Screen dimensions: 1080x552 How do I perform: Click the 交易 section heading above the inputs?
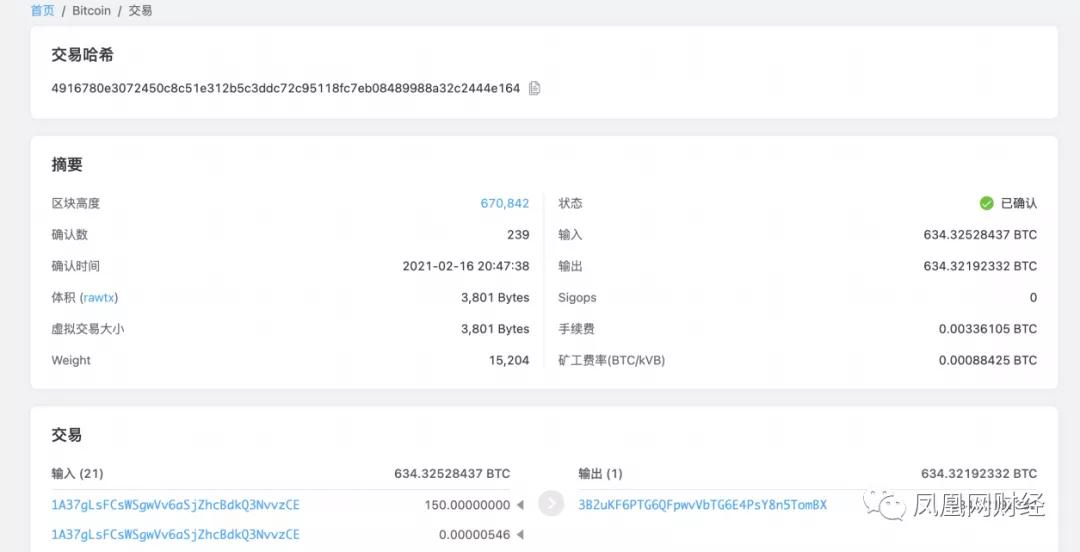click(x=67, y=435)
